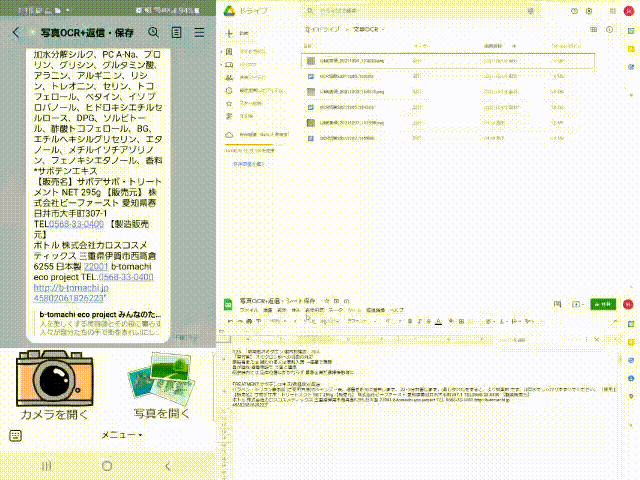The height and width of the screenshot is (480, 640).
Task: Click Undo in the Sheets toolbar
Action: pyautogui.click(x=230, y=322)
